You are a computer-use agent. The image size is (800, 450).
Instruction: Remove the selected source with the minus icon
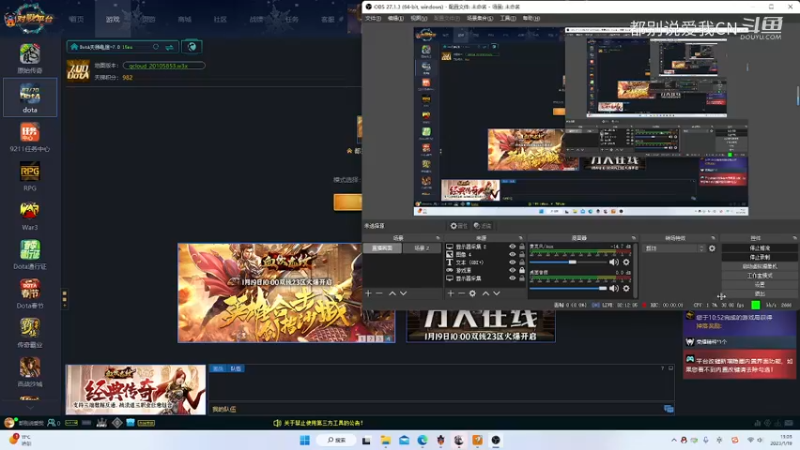[x=461, y=293]
